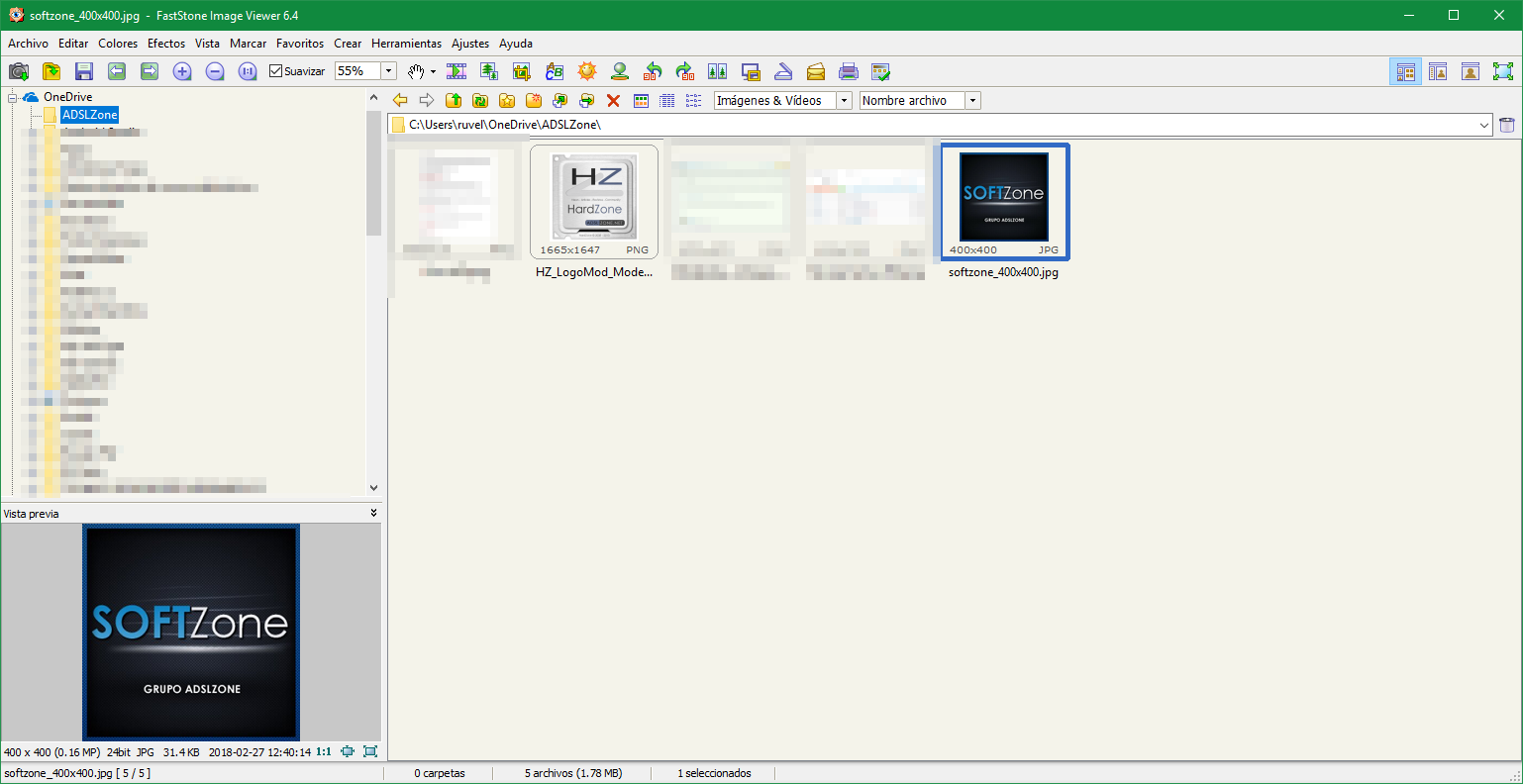The height and width of the screenshot is (784, 1523).
Task: Adjust lighting with the sun icon
Action: (588, 70)
